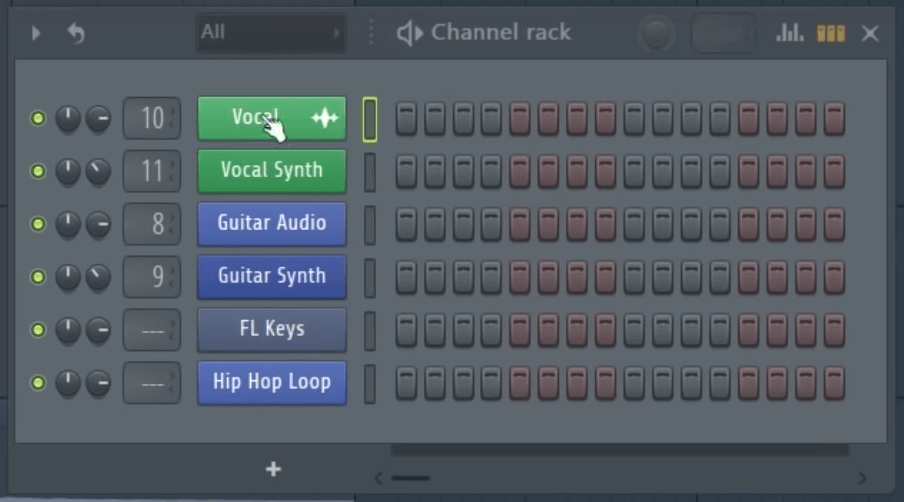Image resolution: width=904 pixels, height=502 pixels.
Task: Click Vocal Synth channel select indicator
Action: tap(370, 172)
